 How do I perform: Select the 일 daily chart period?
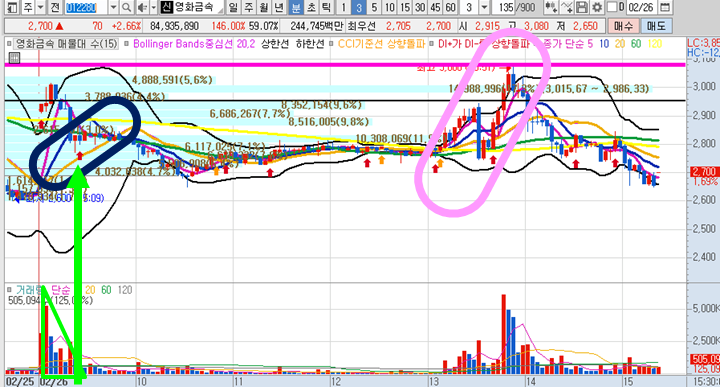point(233,7)
